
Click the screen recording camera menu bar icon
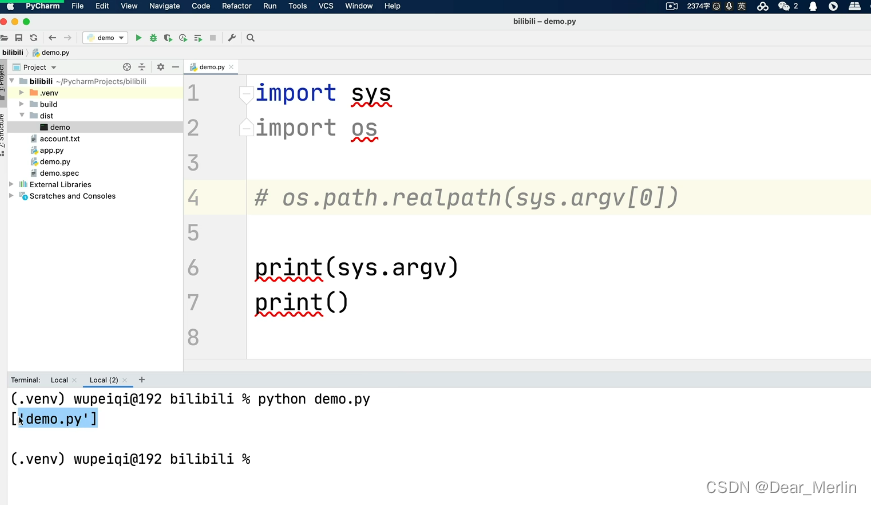(x=672, y=6)
